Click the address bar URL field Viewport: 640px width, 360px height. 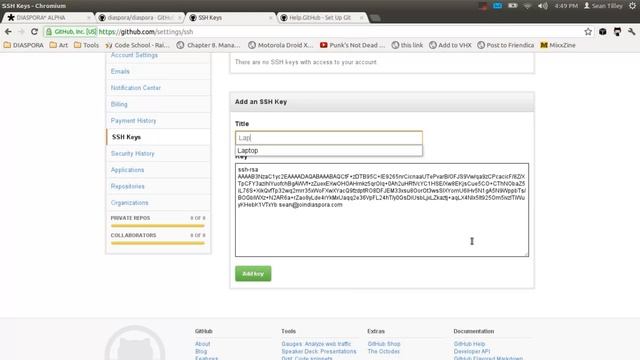coord(339,31)
